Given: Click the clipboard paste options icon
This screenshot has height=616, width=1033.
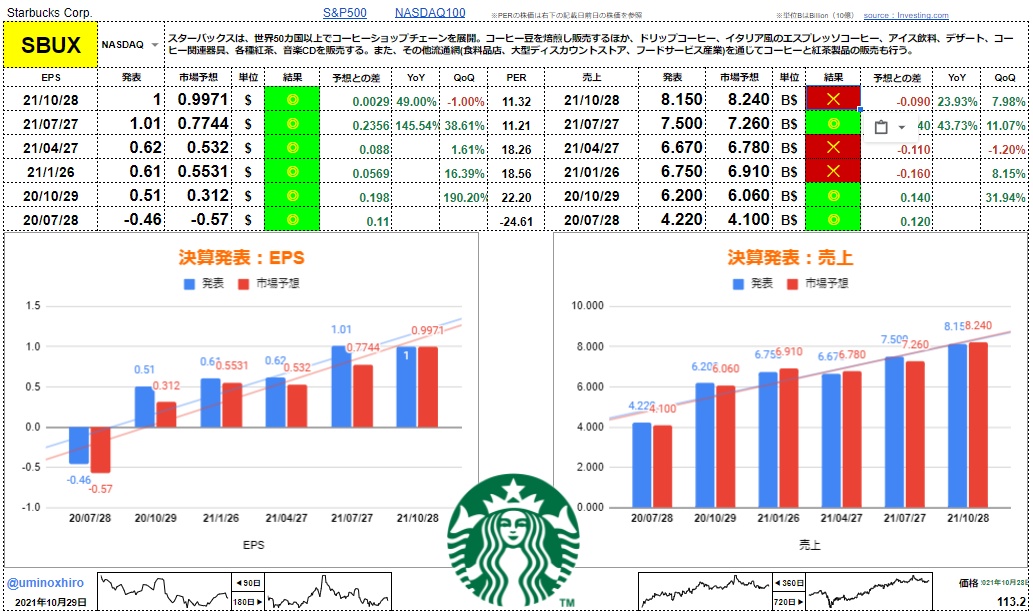Looking at the screenshot, I should click(881, 127).
